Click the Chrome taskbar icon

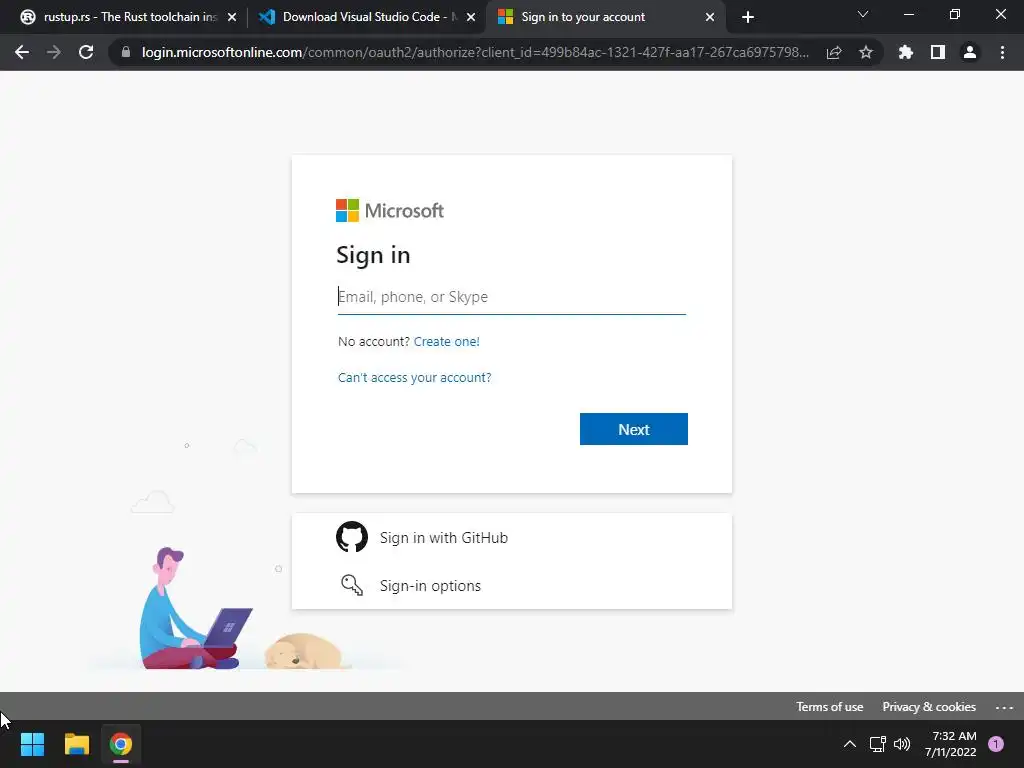(120, 744)
